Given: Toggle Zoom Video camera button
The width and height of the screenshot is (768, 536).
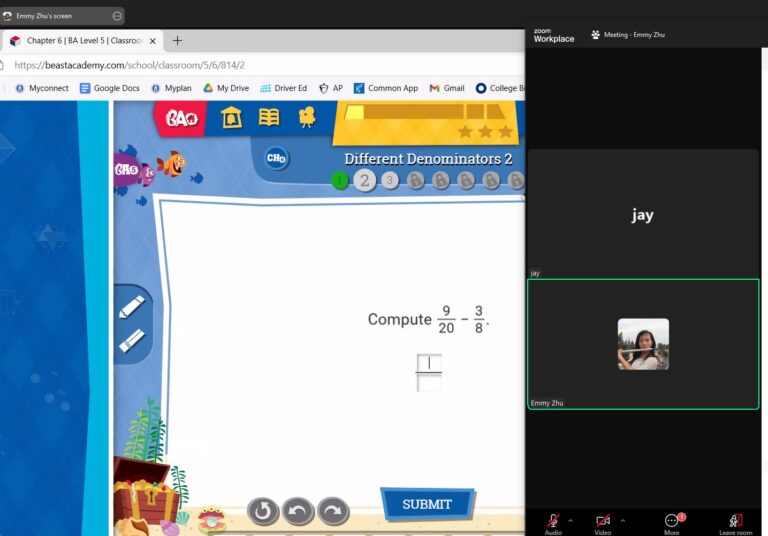Looking at the screenshot, I should (602, 523).
